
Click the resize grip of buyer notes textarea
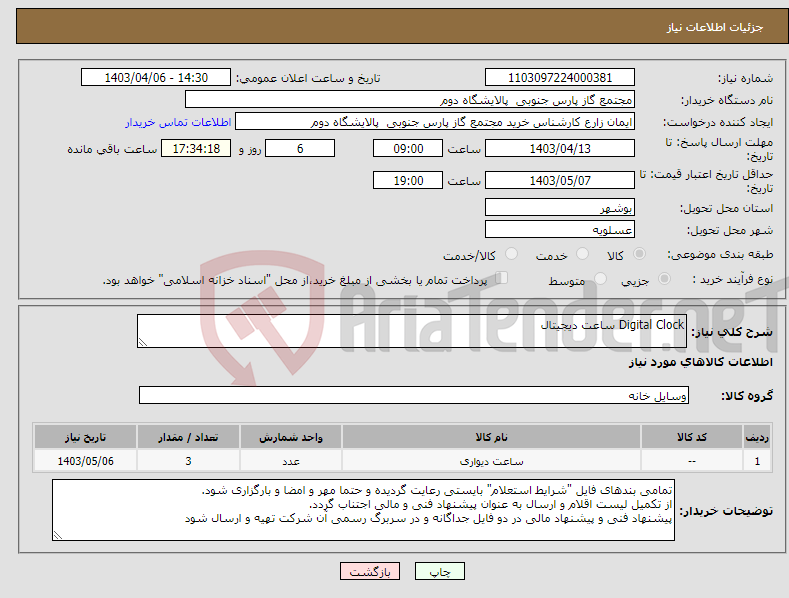pos(58,535)
